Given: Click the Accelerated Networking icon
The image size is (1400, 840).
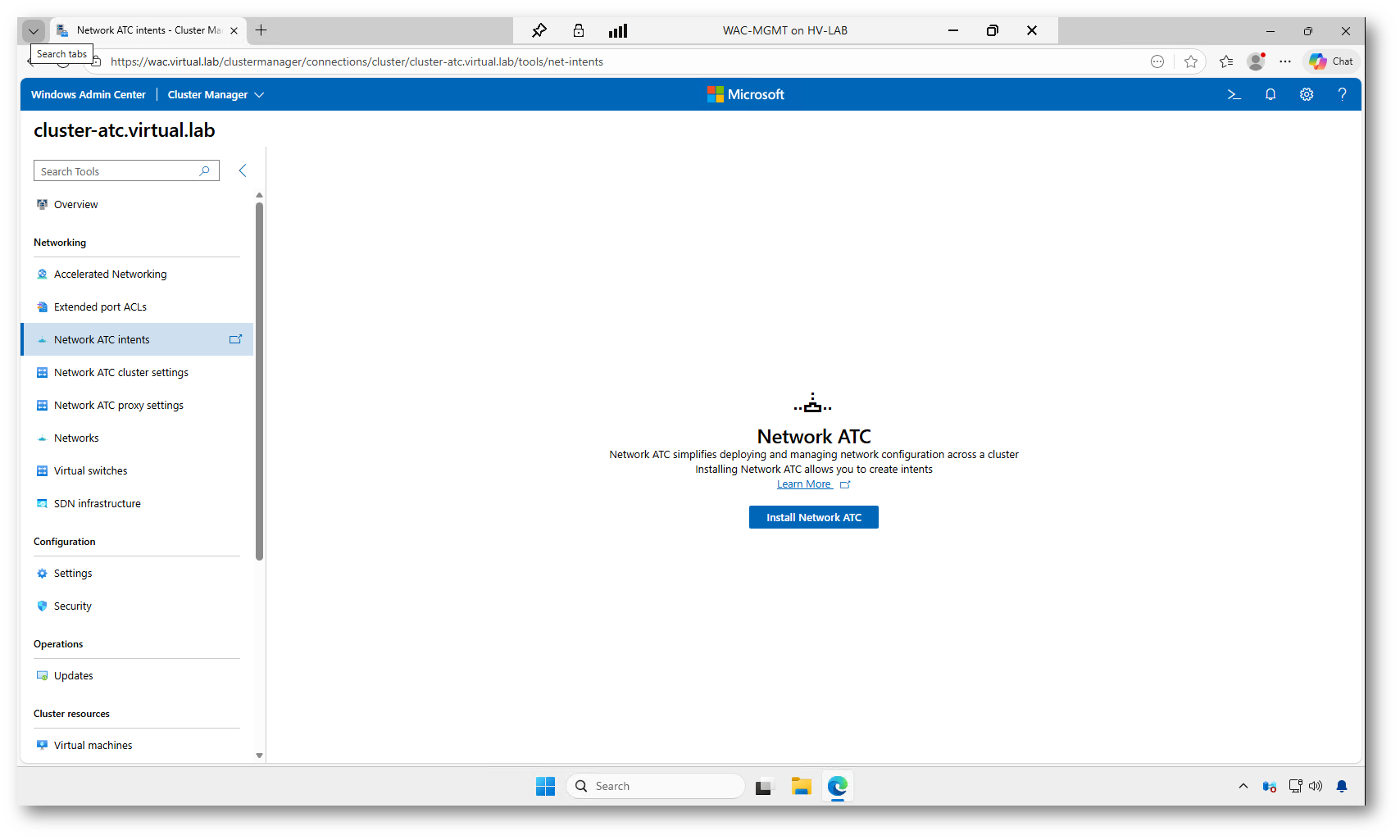Looking at the screenshot, I should click(x=42, y=275).
